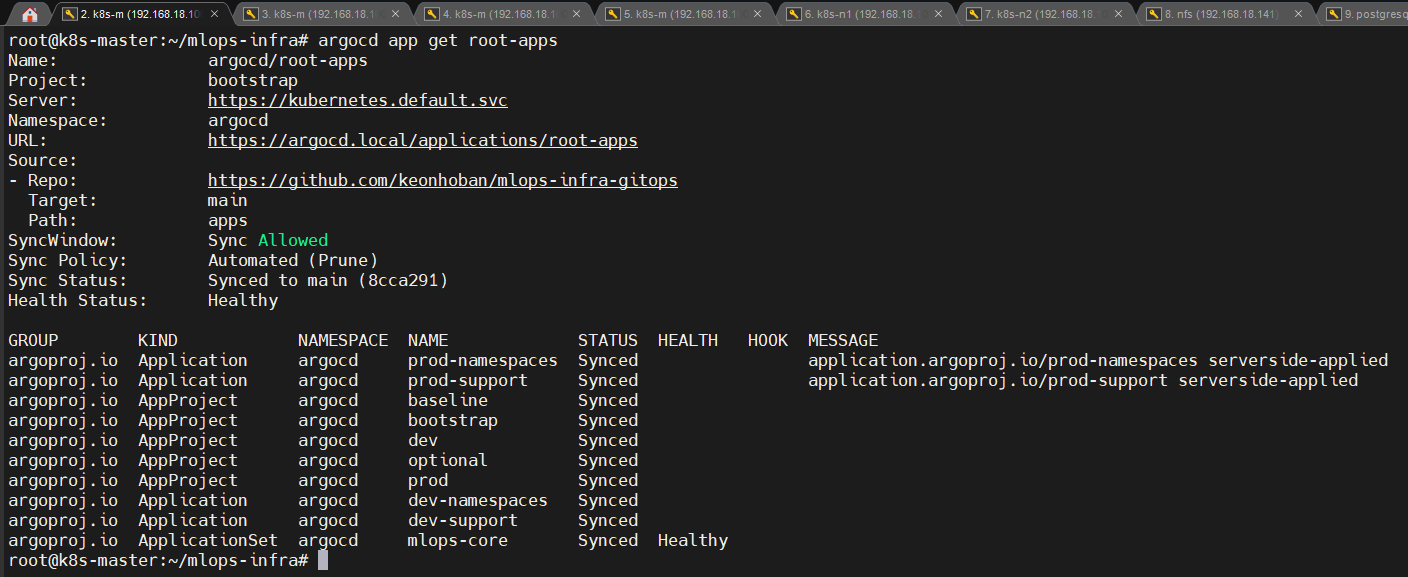Screen dimensions: 1408x577
Task: Click the session icon on the nfs tab
Action: [x=1151, y=14]
